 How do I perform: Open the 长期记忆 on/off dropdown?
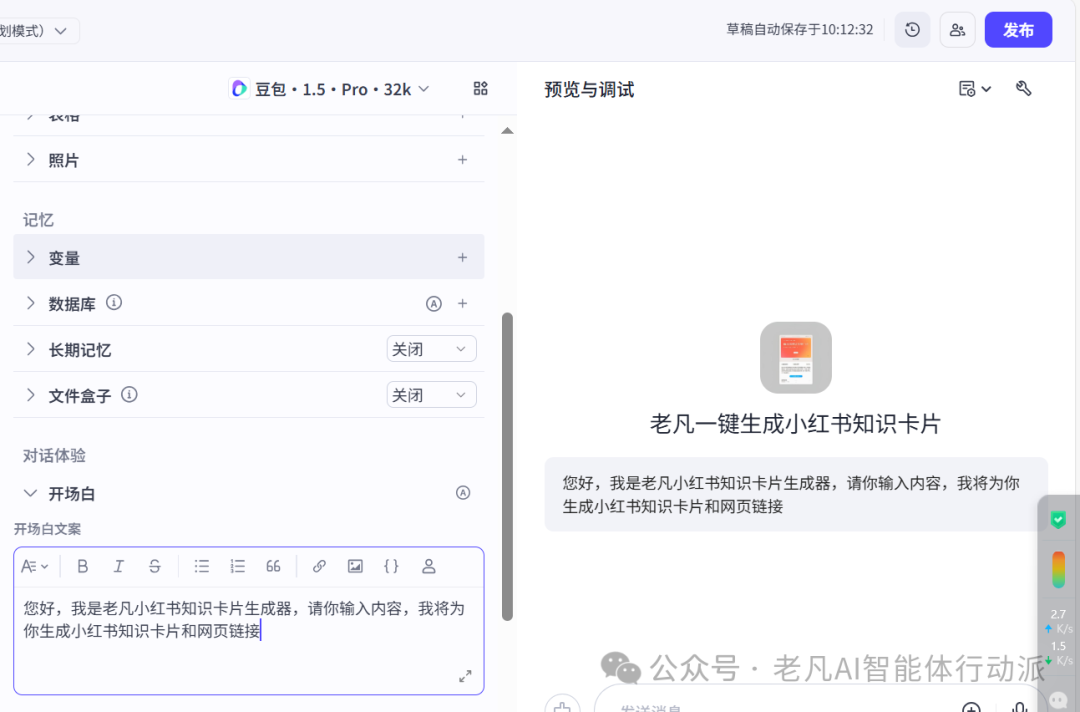(431, 349)
